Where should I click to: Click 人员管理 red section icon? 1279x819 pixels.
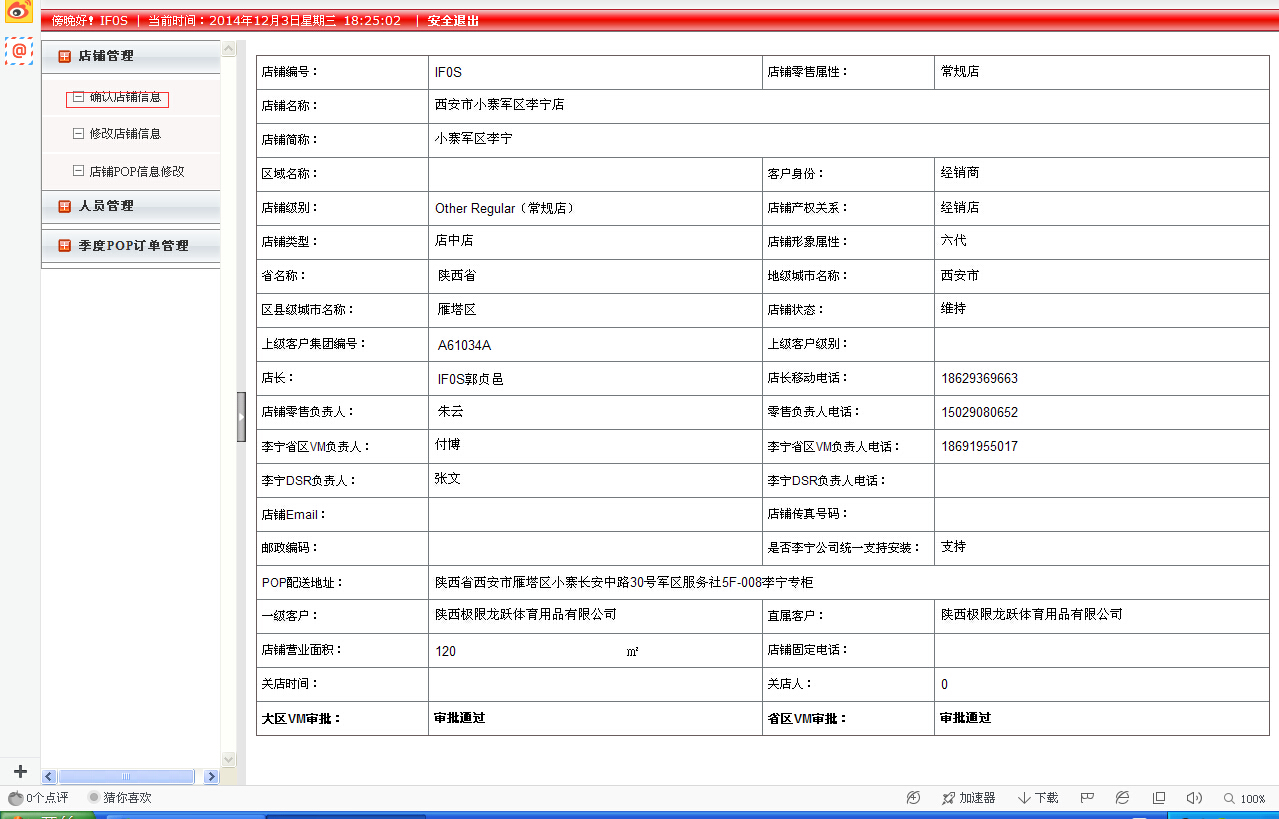click(64, 206)
